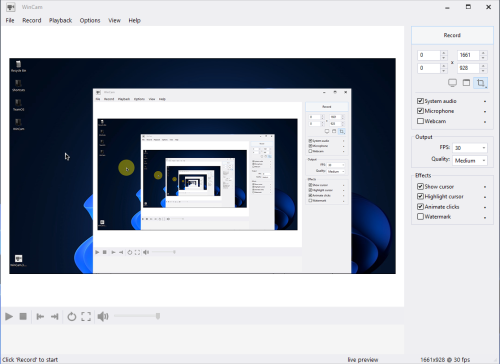Select full screen capture monitor icon
This screenshot has height=364, width=500.
(x=452, y=83)
